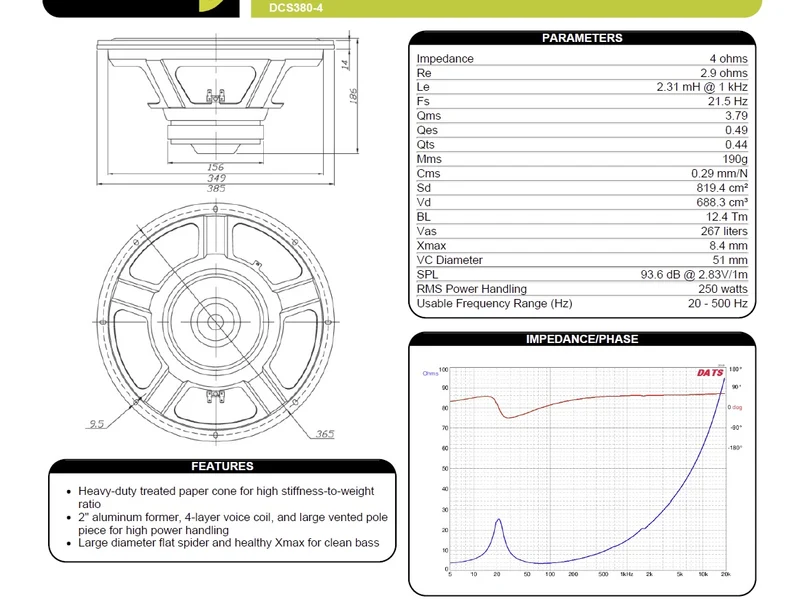Click the FEATURES section header
800x607 pixels.
pos(222,466)
